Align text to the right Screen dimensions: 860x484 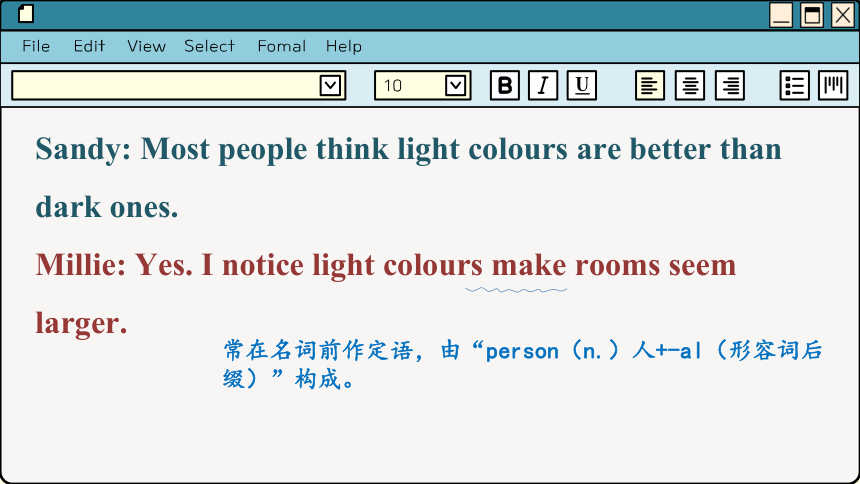coord(729,85)
